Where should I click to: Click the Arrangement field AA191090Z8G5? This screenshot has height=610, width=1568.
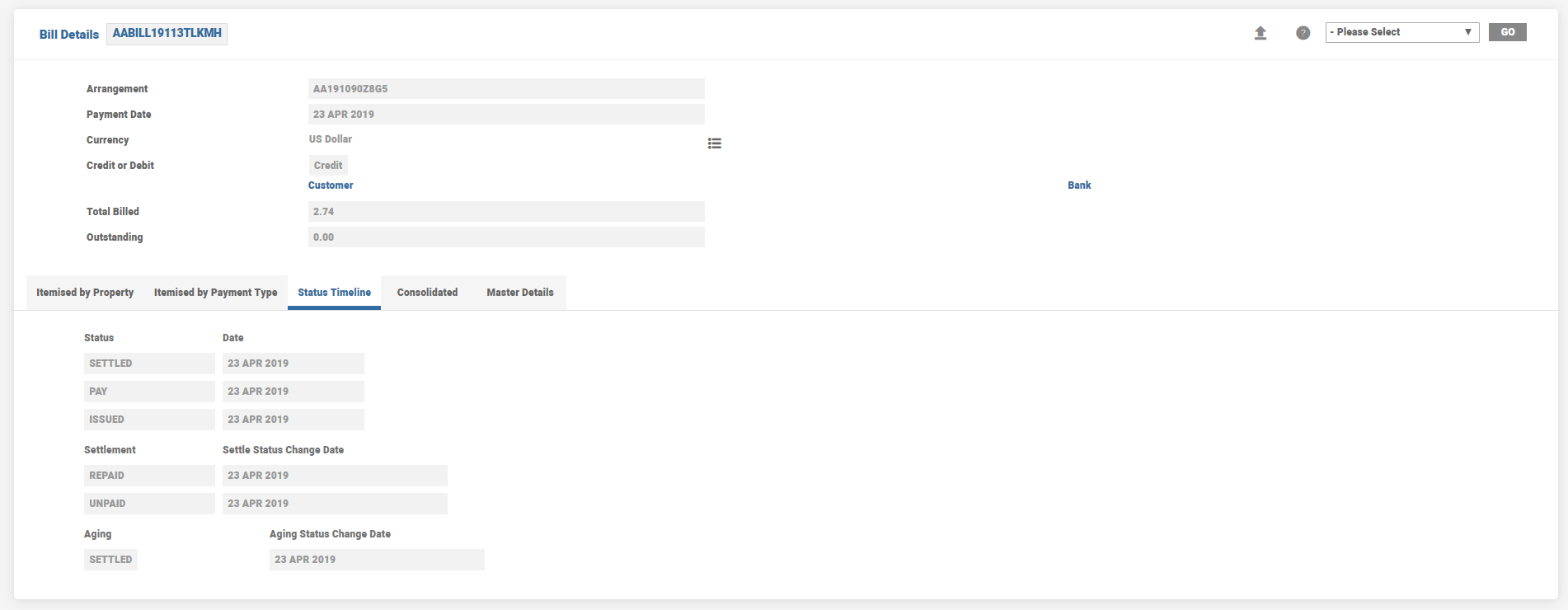coord(506,89)
